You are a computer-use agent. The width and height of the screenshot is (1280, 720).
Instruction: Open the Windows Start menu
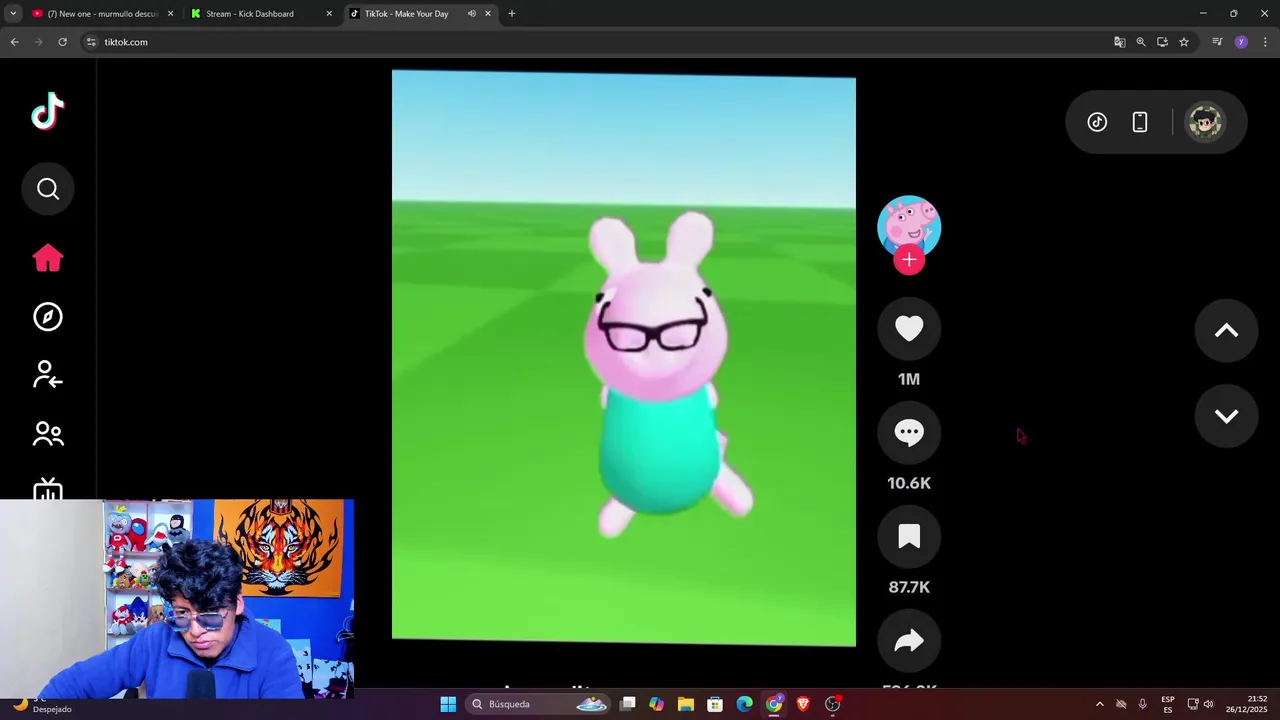448,704
